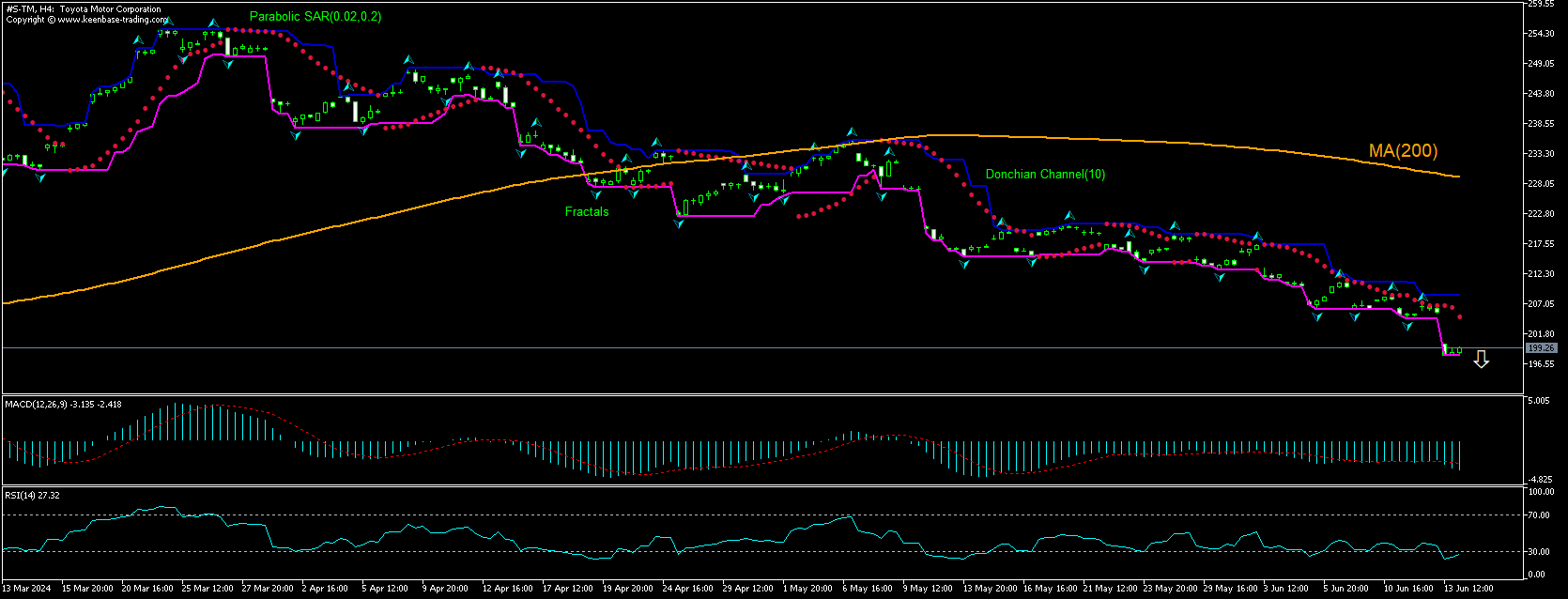Click the 23 May 20:00 time label

pyautogui.click(x=1170, y=589)
